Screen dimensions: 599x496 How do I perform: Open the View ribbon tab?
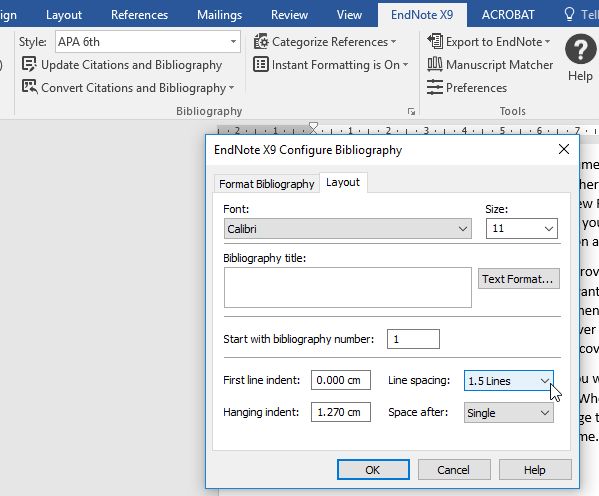coord(349,15)
